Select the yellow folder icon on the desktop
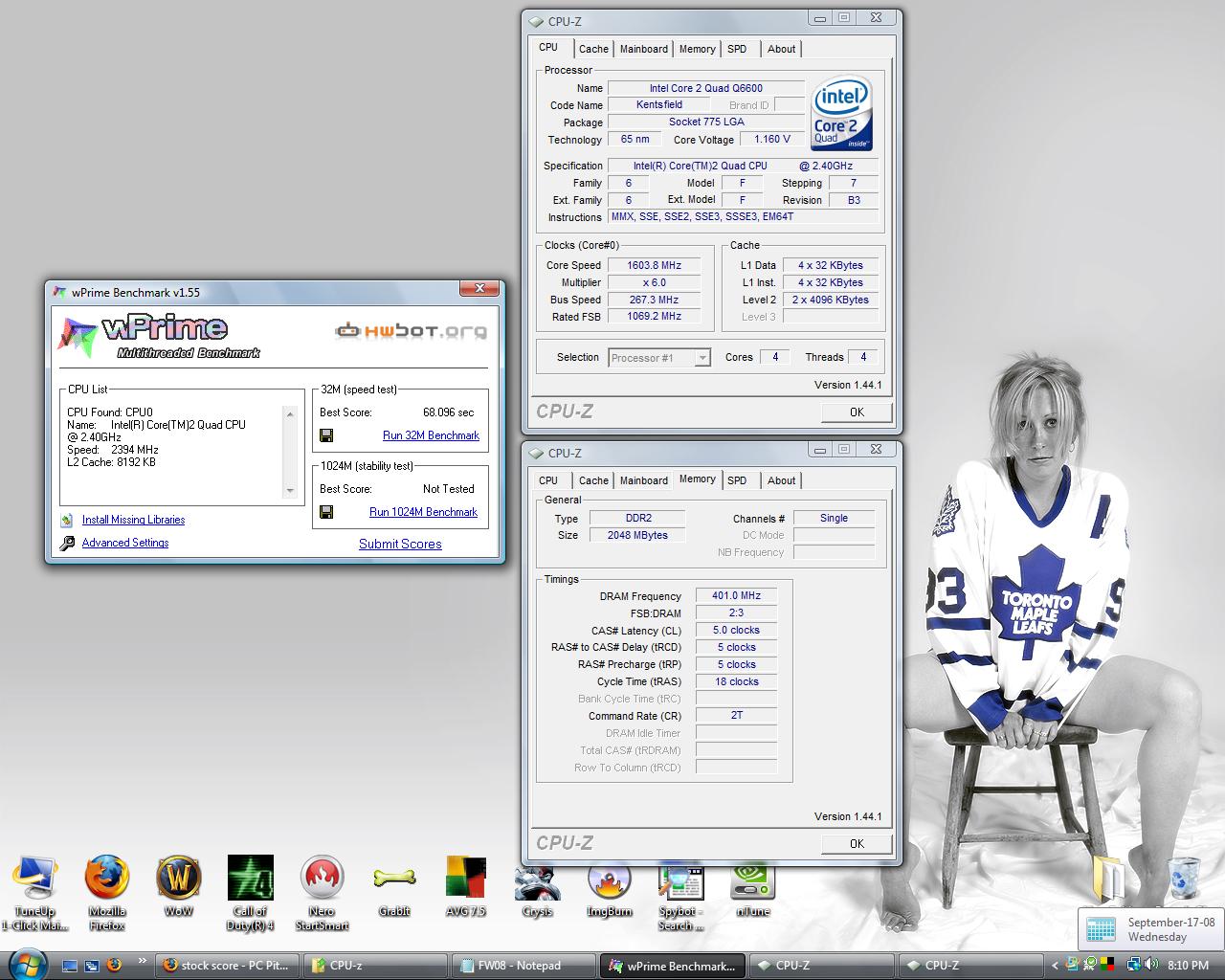The image size is (1225, 980). tap(1109, 878)
